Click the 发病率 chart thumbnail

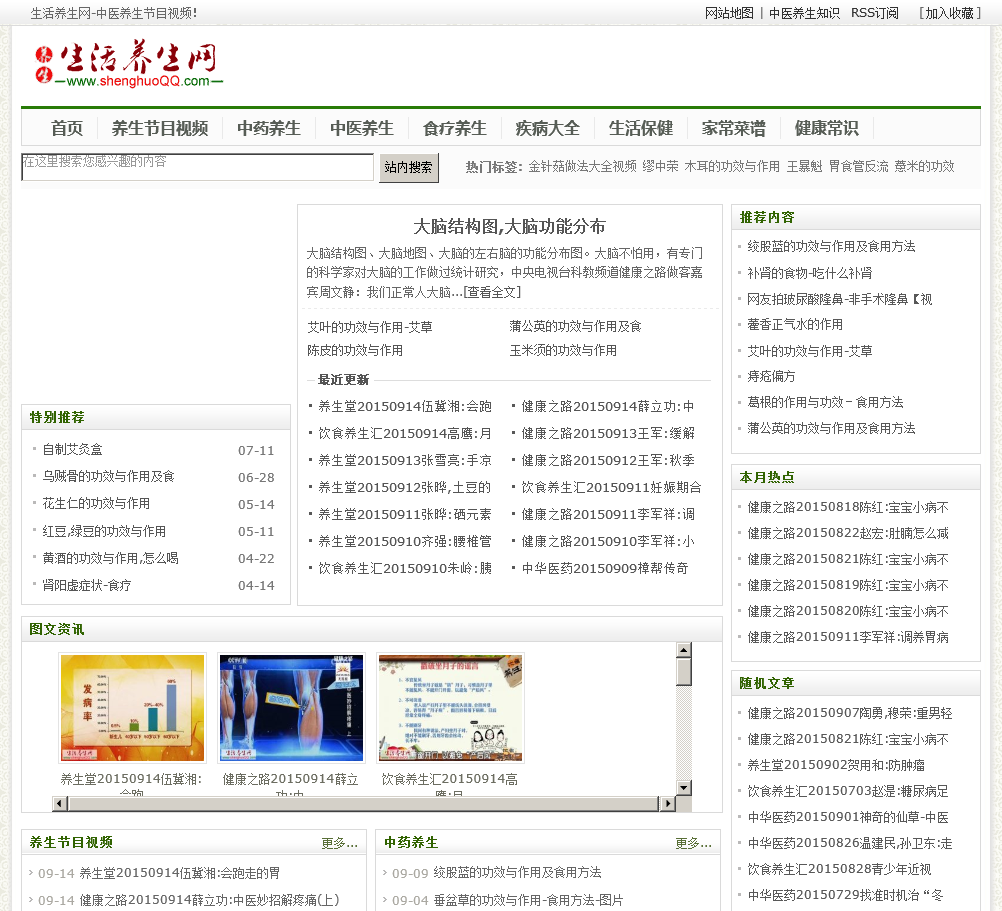click(x=132, y=708)
